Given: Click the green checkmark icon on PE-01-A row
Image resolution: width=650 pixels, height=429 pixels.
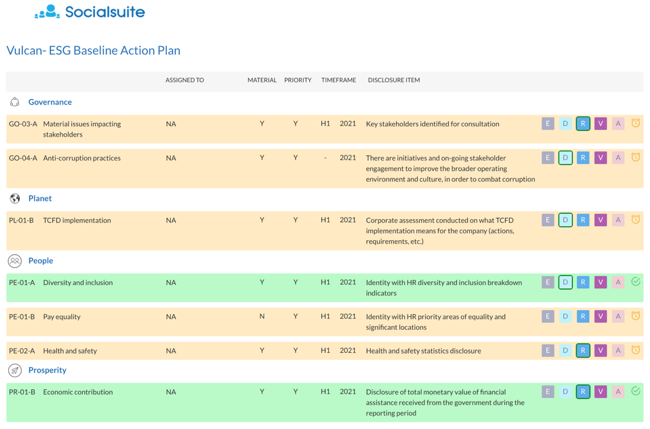Looking at the screenshot, I should point(635,282).
